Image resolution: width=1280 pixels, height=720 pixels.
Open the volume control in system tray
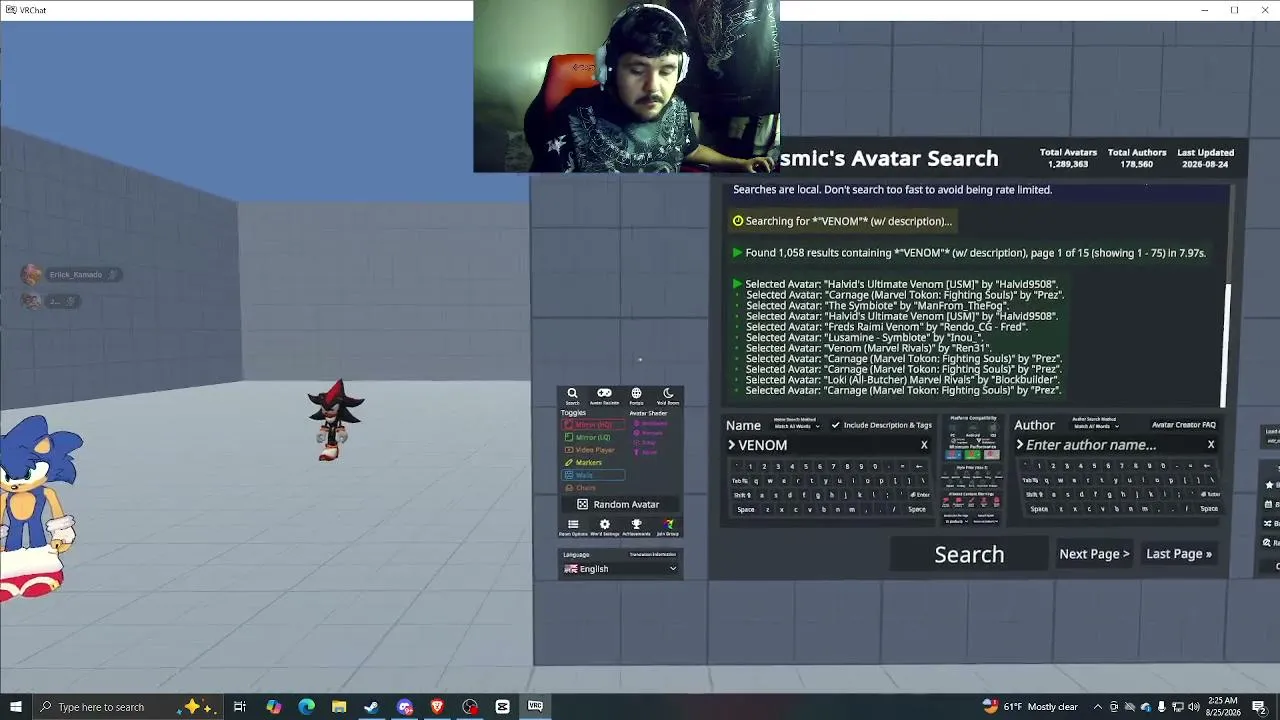(x=1193, y=707)
